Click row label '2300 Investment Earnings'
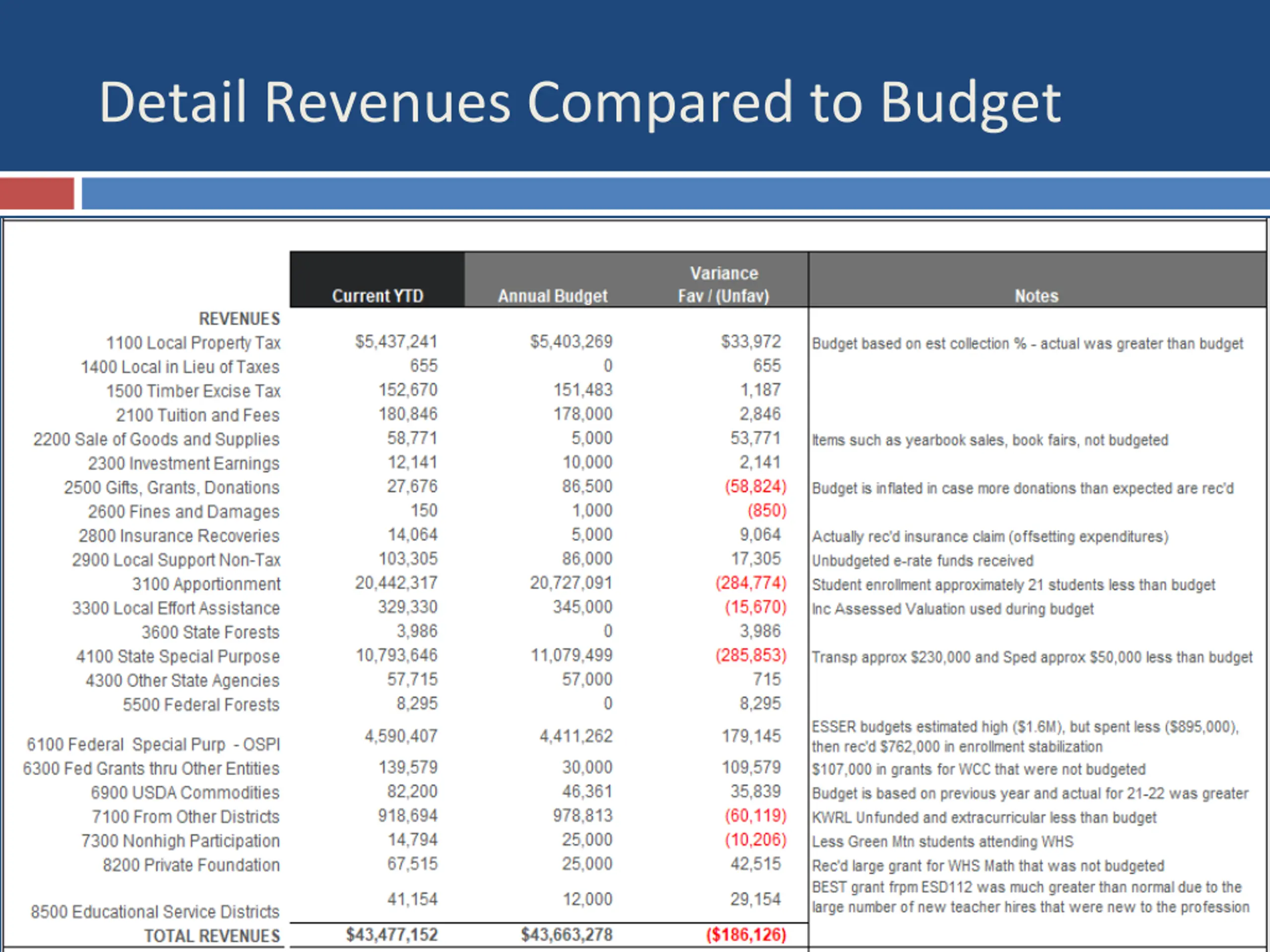Screen dimensions: 1270x952 [184, 464]
